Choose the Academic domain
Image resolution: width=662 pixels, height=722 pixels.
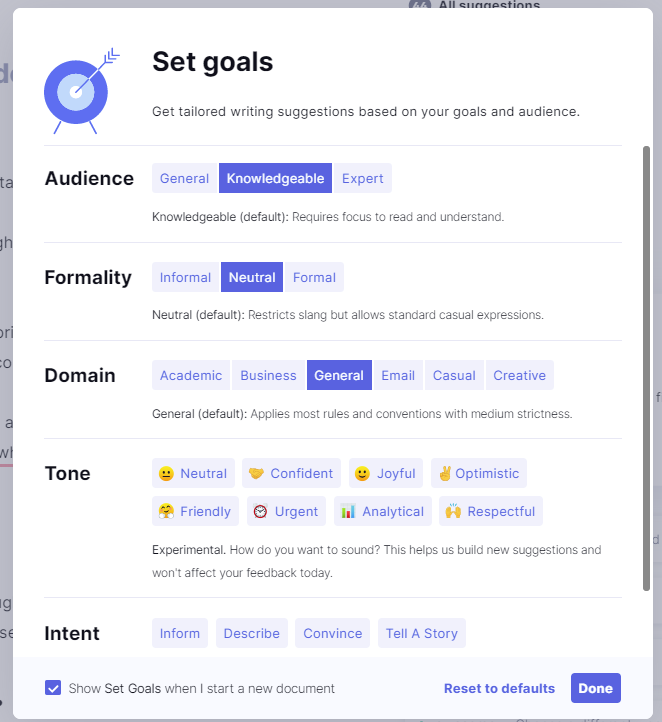[191, 375]
